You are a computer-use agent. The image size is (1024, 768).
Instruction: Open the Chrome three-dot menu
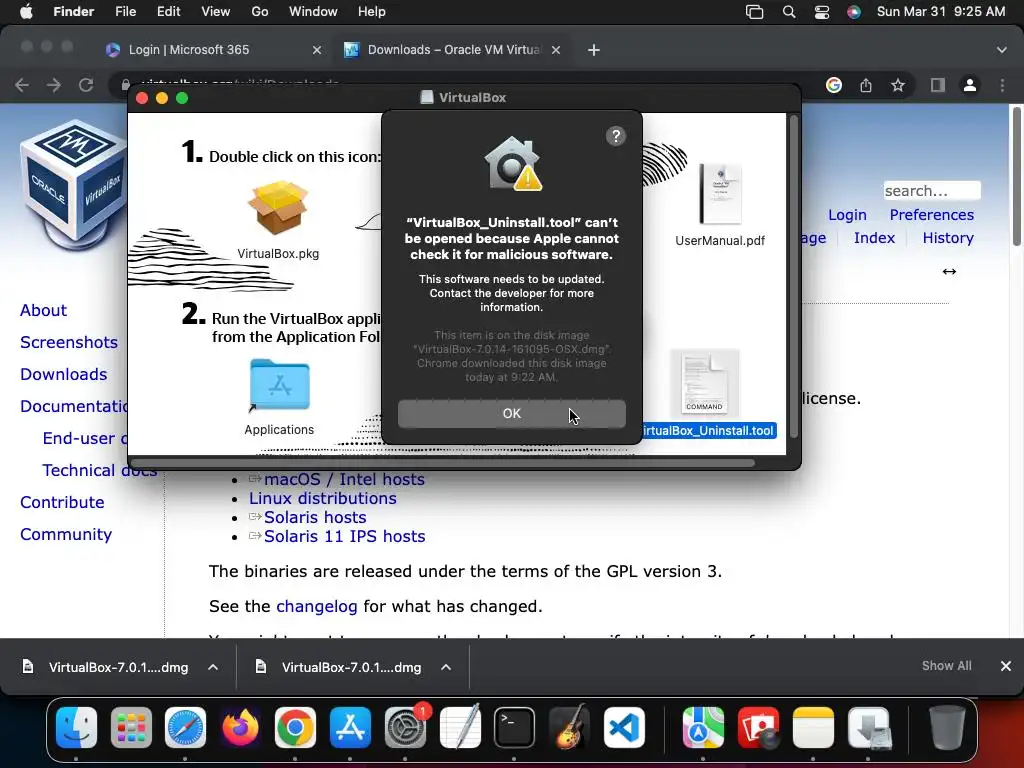click(1002, 85)
